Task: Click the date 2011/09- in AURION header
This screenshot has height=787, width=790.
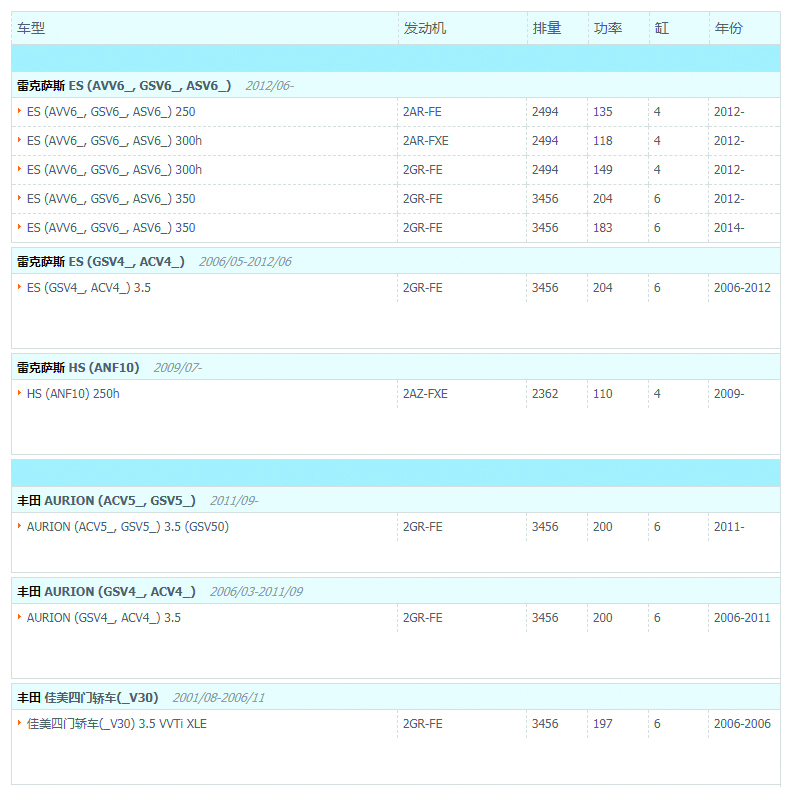Action: (x=234, y=501)
